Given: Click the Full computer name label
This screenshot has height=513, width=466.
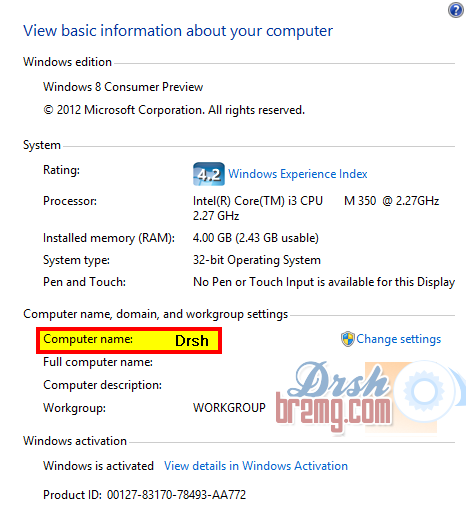Looking at the screenshot, I should coord(98,362).
